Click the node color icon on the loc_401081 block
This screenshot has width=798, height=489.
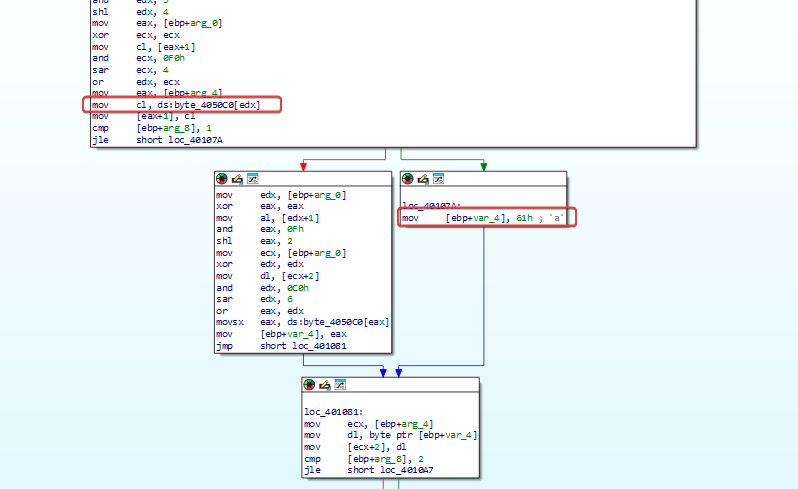[x=309, y=385]
